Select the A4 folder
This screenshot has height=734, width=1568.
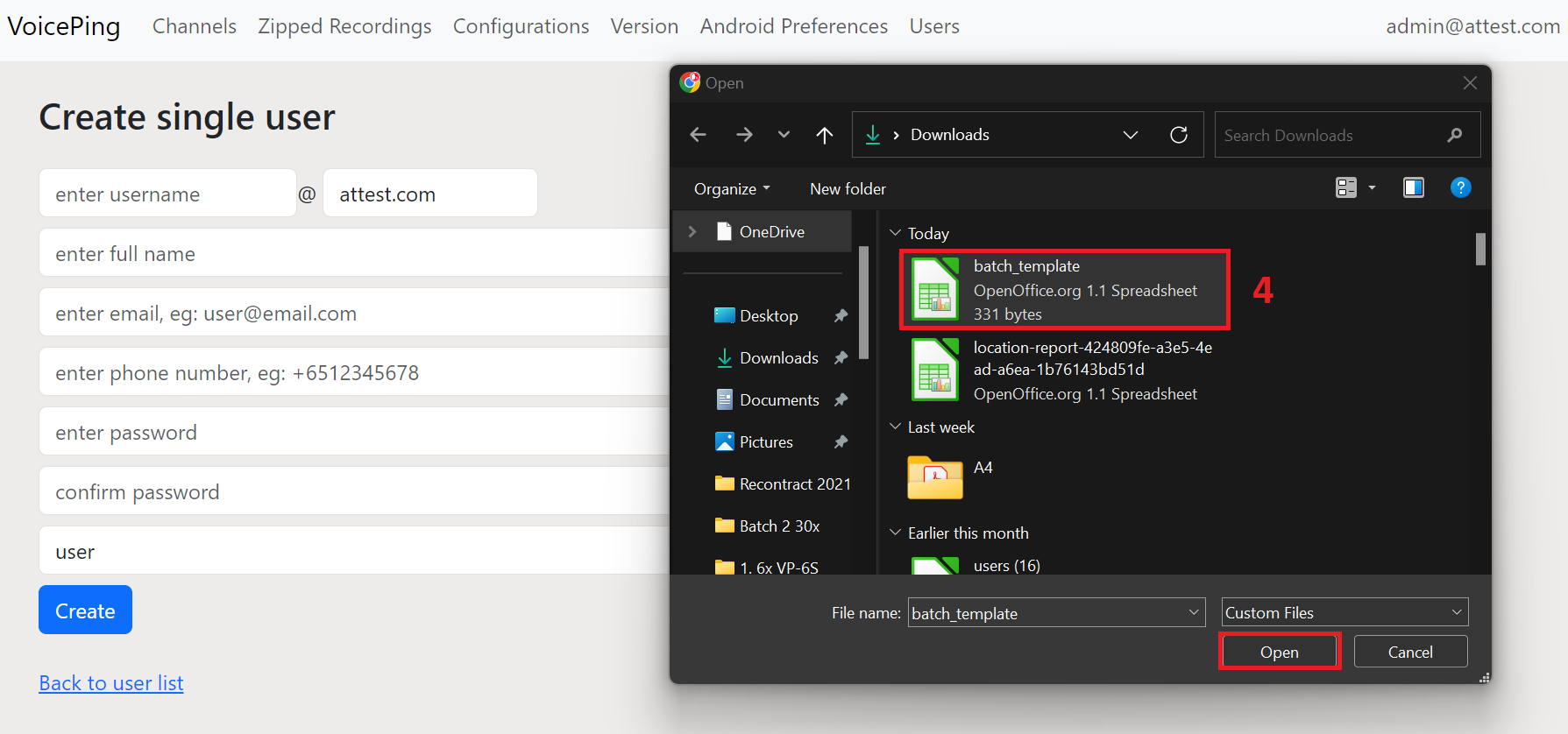point(952,477)
